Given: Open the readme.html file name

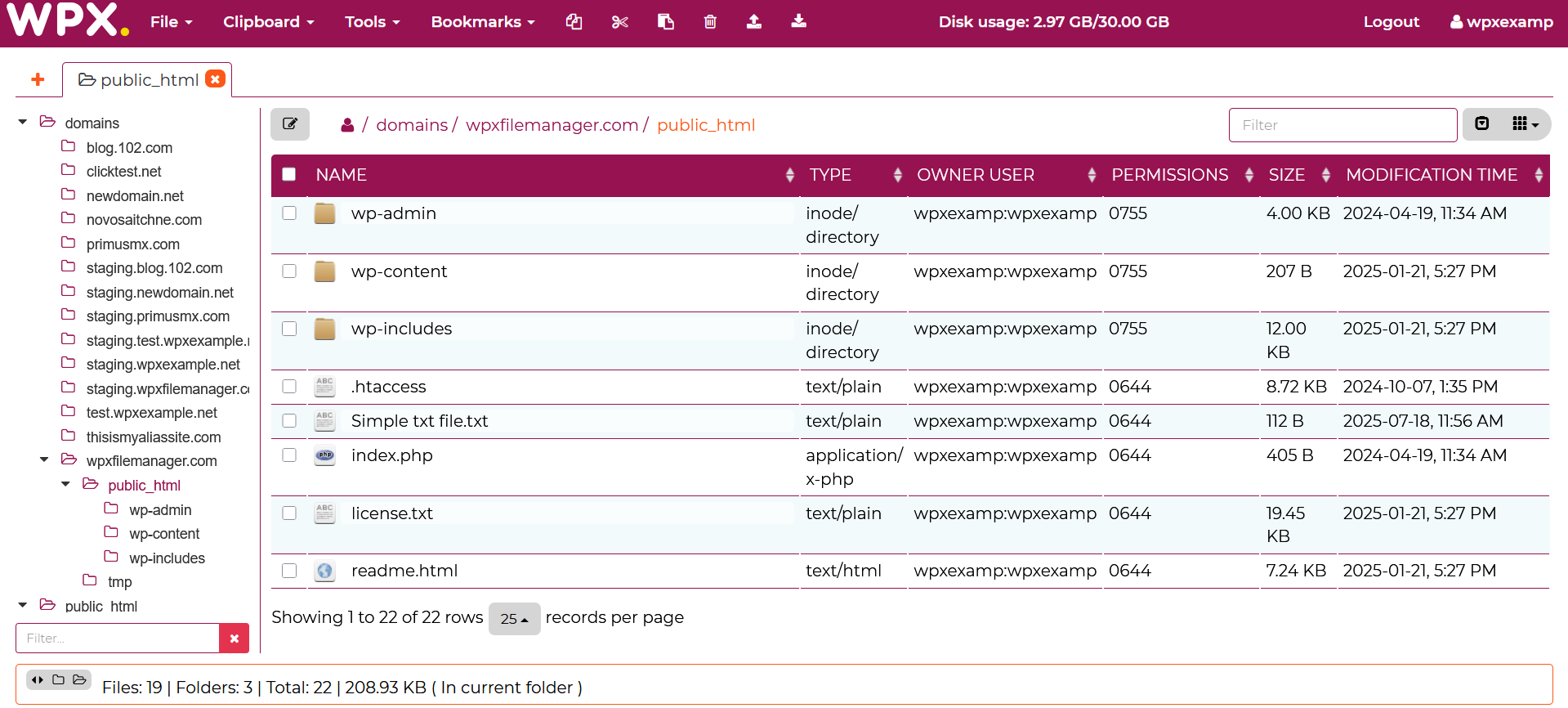Looking at the screenshot, I should pyautogui.click(x=404, y=571).
